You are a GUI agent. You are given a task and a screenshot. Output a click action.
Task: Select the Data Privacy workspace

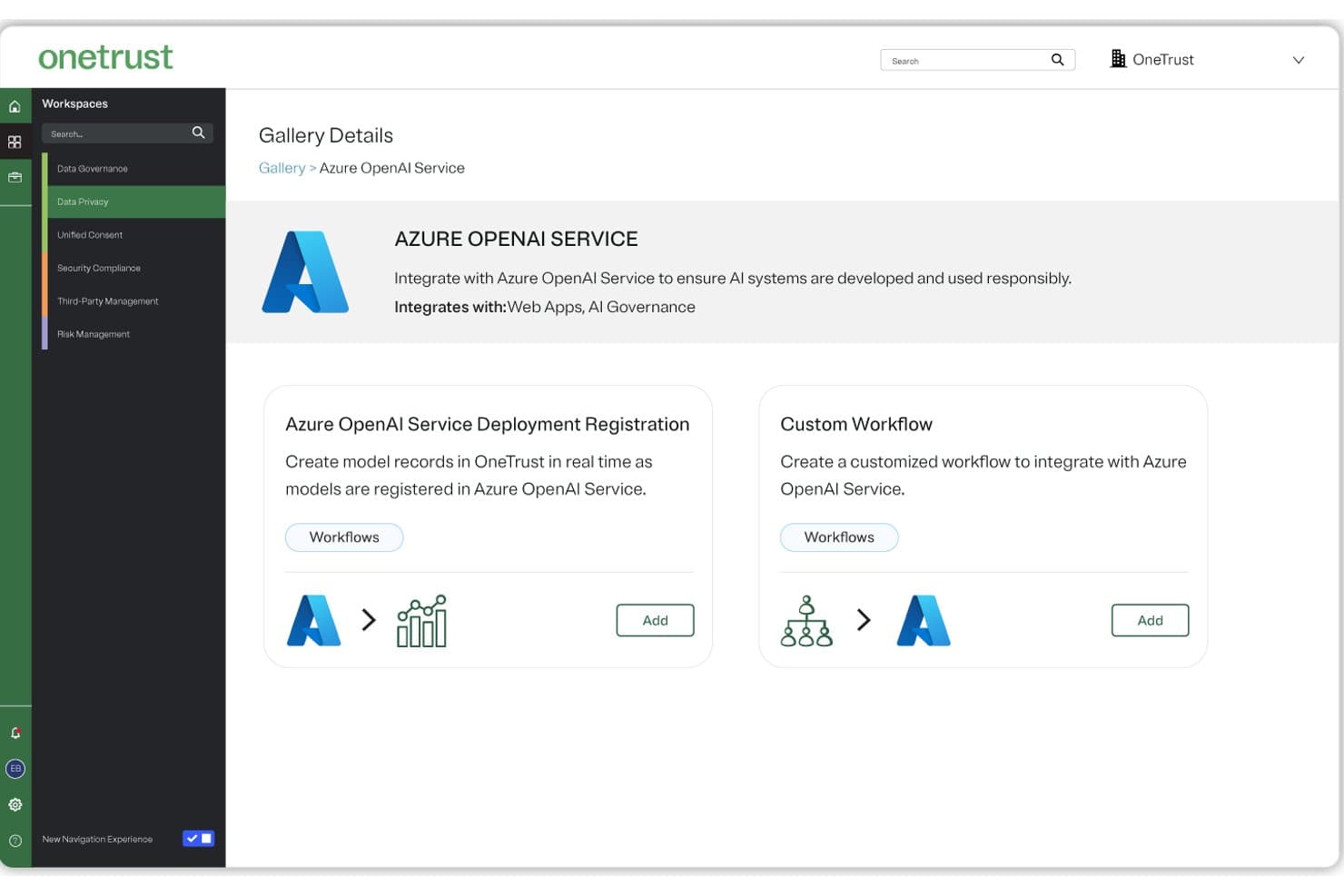[x=134, y=202]
